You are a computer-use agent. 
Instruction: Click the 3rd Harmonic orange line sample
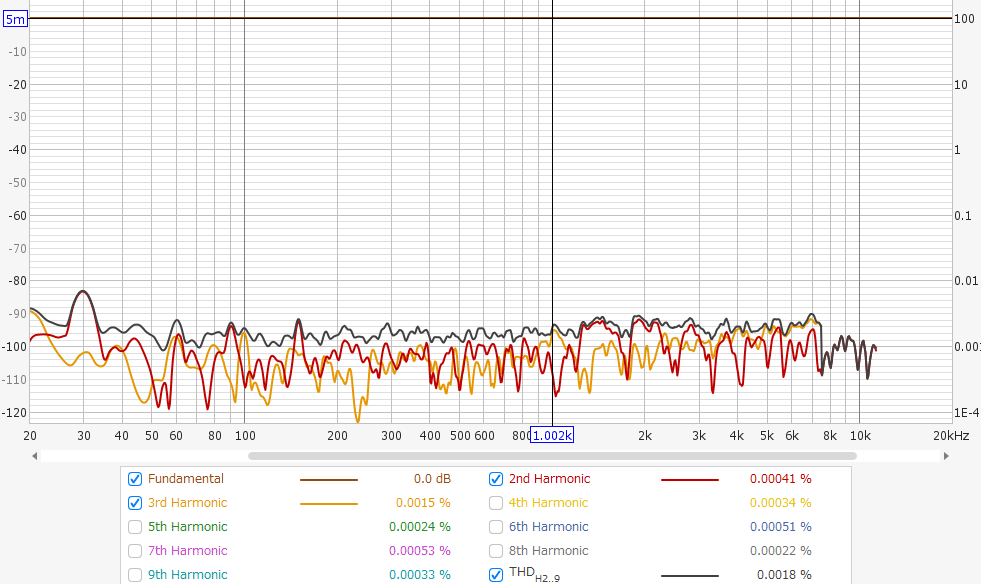328,504
